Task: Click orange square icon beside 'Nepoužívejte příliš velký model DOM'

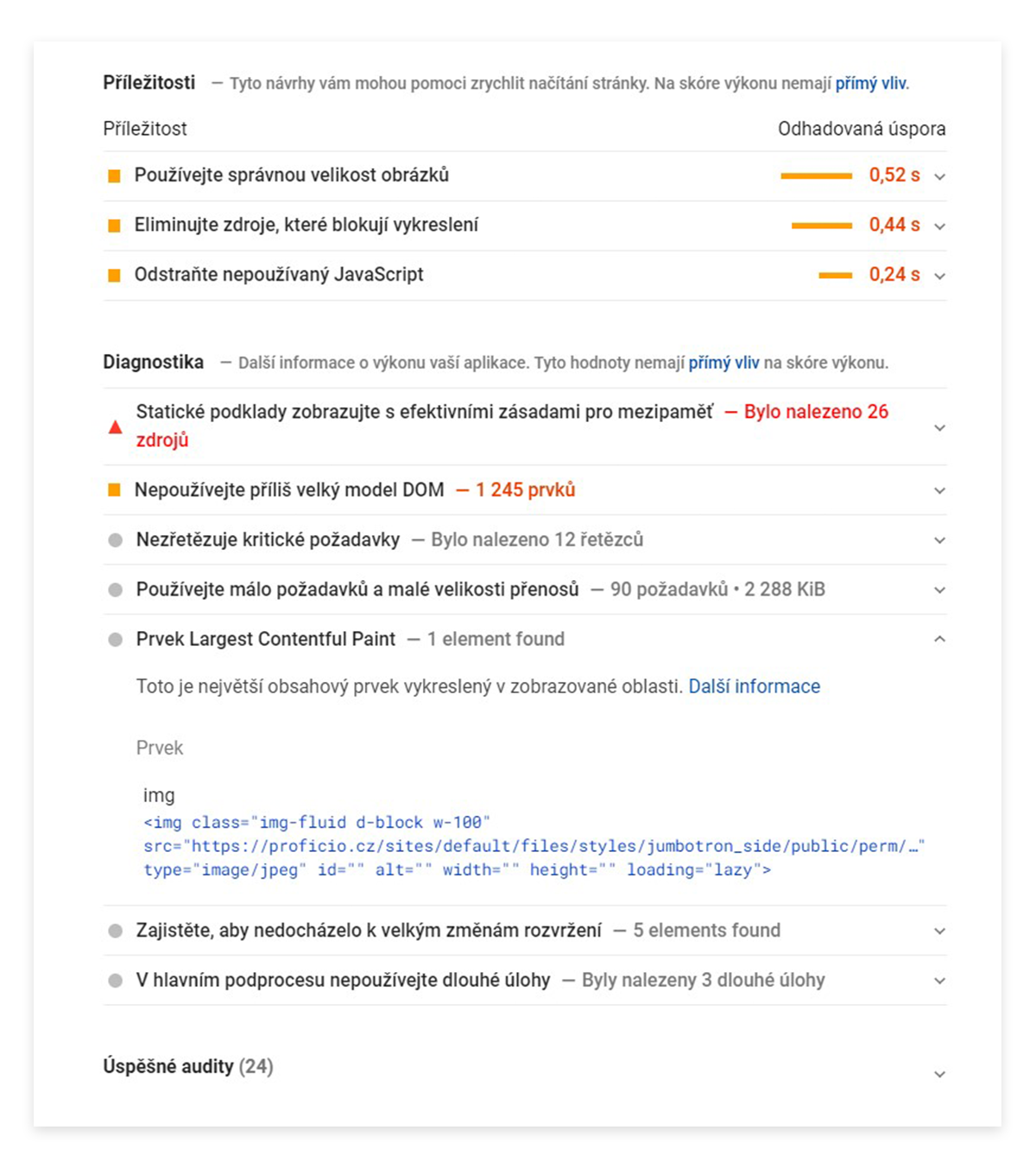Action: pos(114,490)
